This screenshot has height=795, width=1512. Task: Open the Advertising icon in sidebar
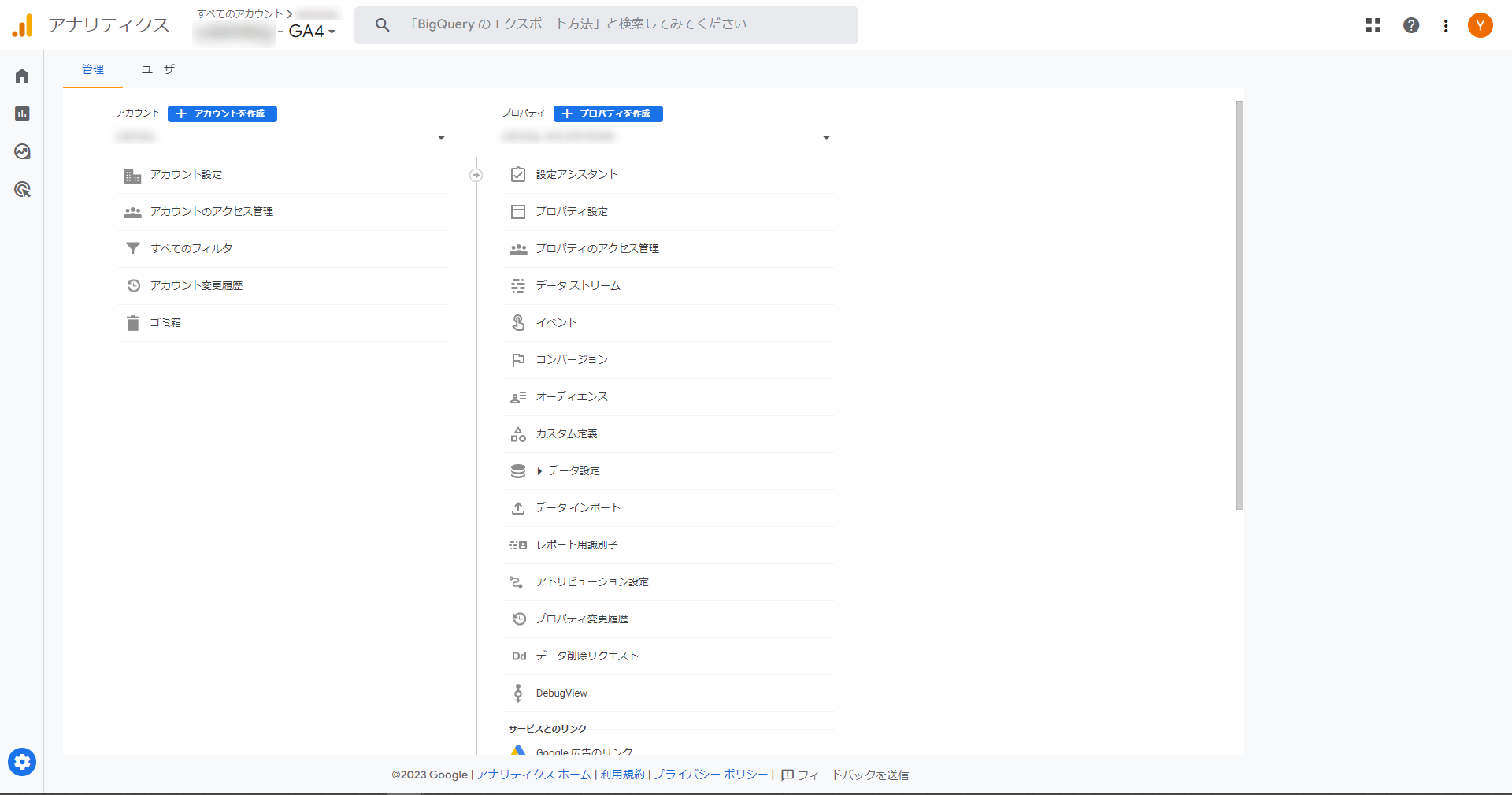coord(22,189)
